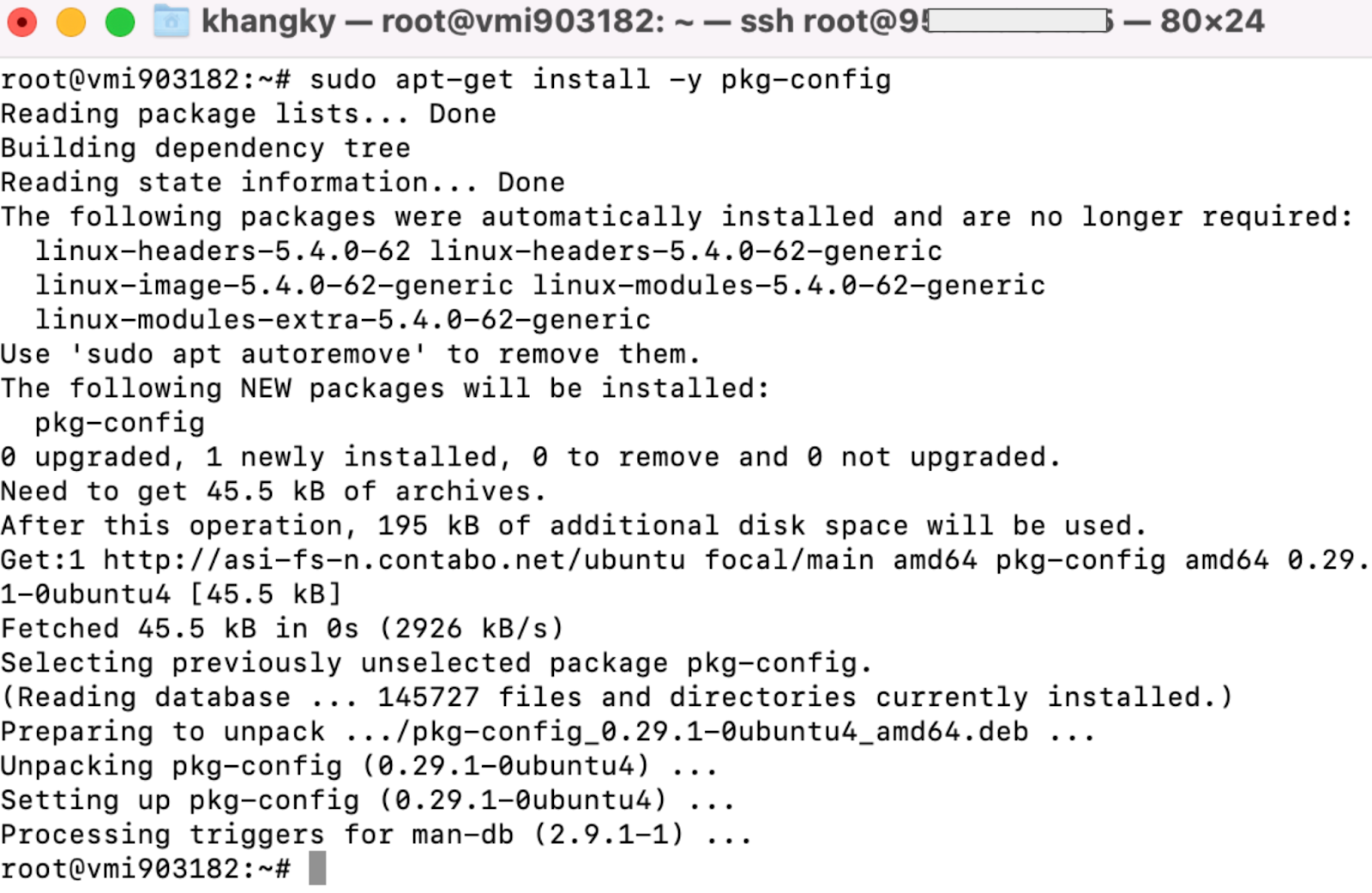Viewport: 1372px width, 893px height.
Task: Click the window title text 'khangky'
Action: pos(268,21)
